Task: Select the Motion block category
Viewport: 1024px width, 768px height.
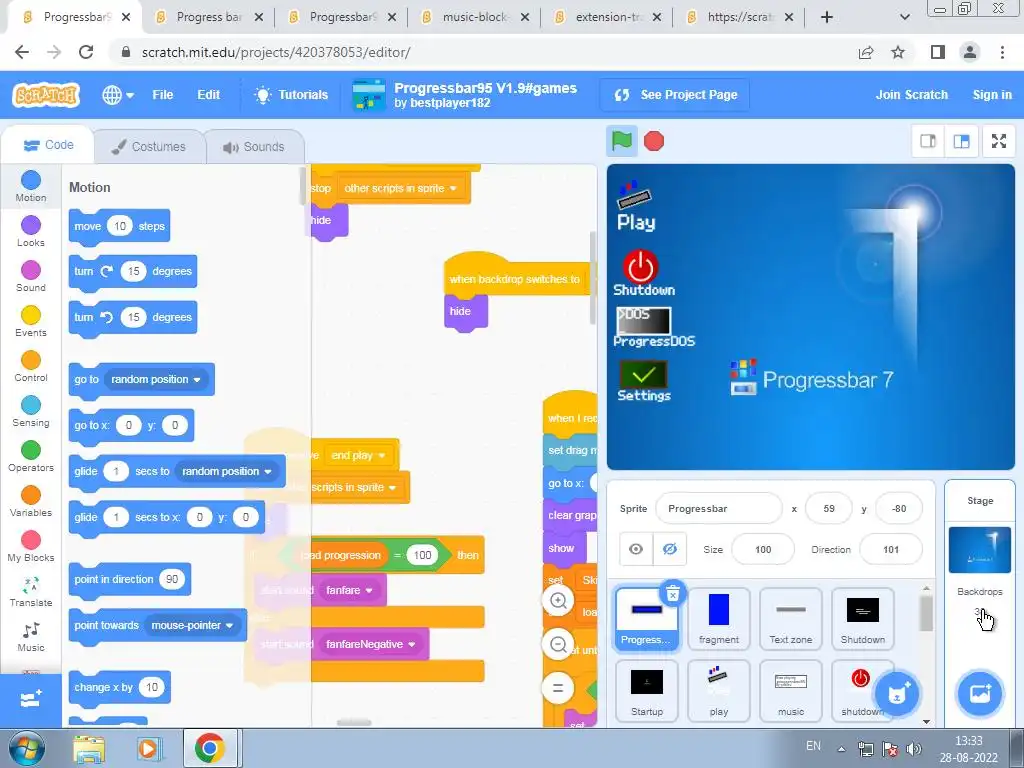Action: [x=31, y=187]
